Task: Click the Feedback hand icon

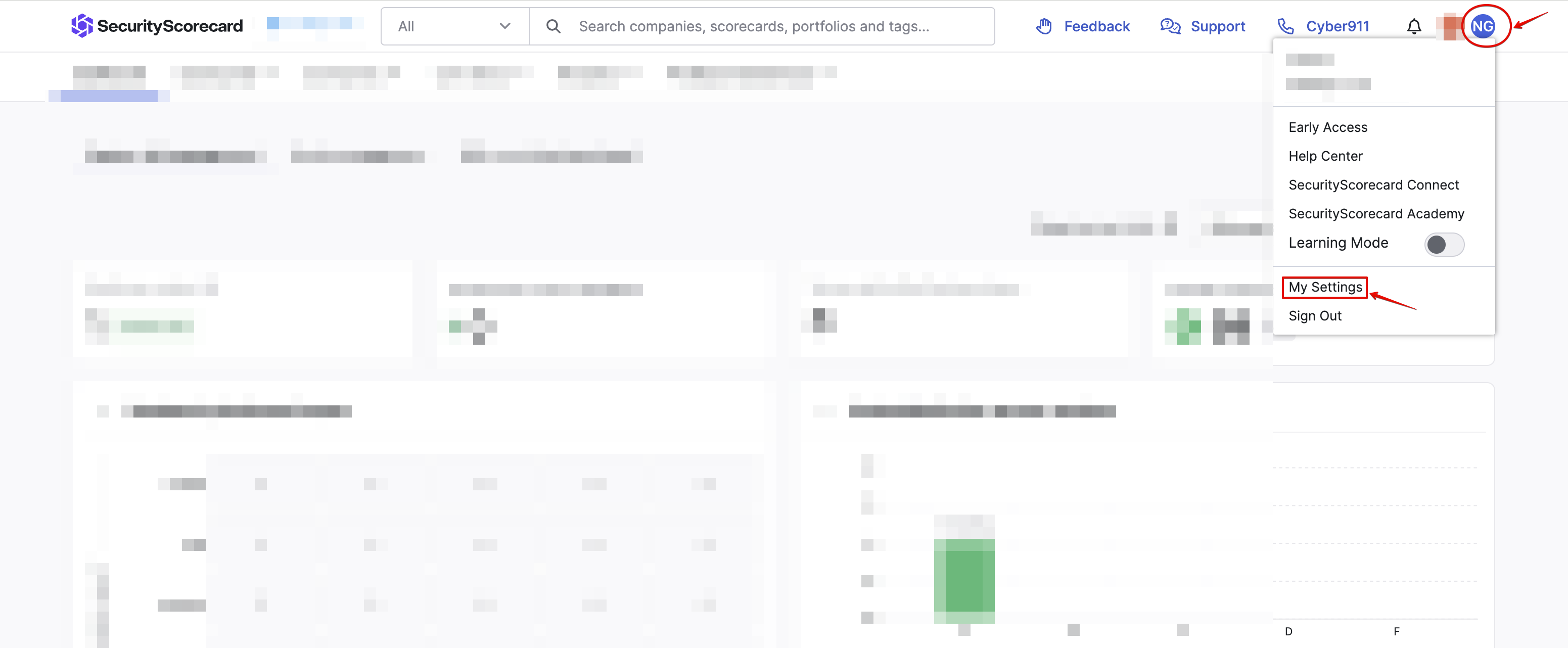Action: click(1044, 26)
